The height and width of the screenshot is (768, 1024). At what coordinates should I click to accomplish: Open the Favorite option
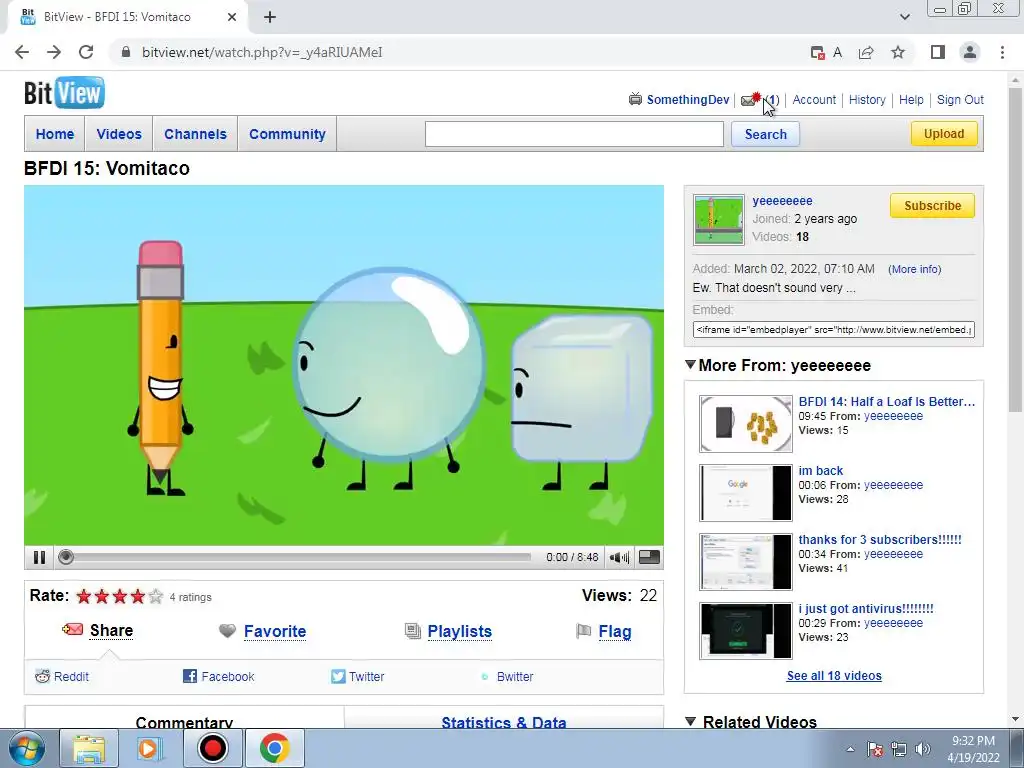click(275, 632)
